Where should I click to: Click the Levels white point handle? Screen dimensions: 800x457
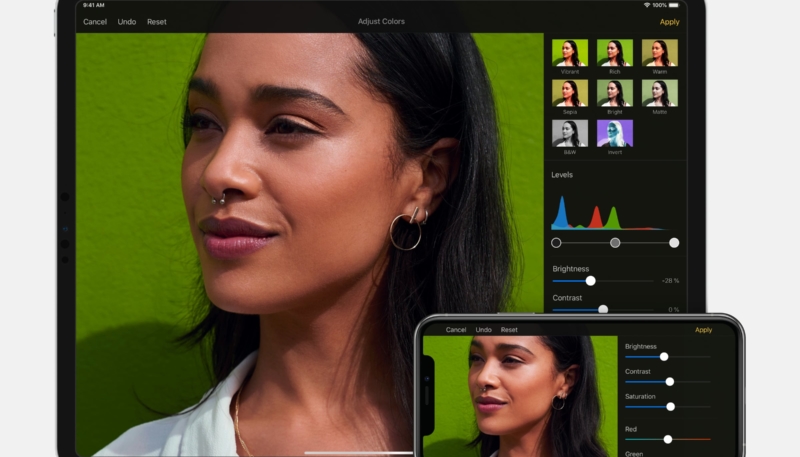pos(674,242)
